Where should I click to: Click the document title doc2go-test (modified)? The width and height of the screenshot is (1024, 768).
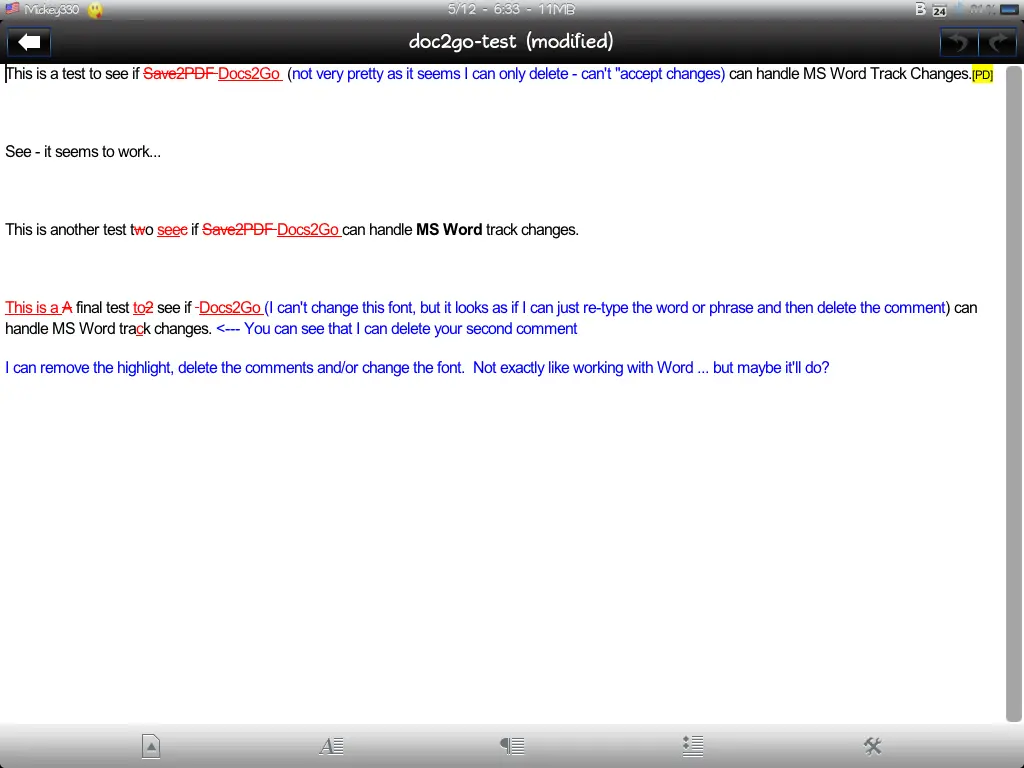pyautogui.click(x=511, y=41)
